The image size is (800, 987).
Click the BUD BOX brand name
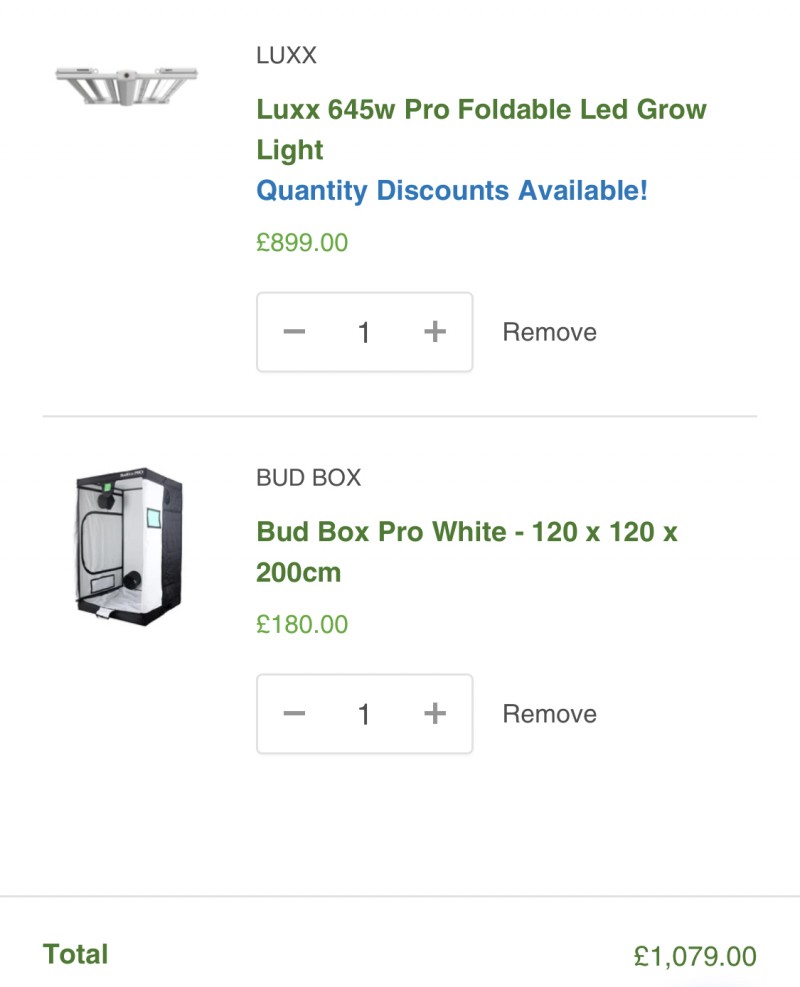click(x=308, y=477)
